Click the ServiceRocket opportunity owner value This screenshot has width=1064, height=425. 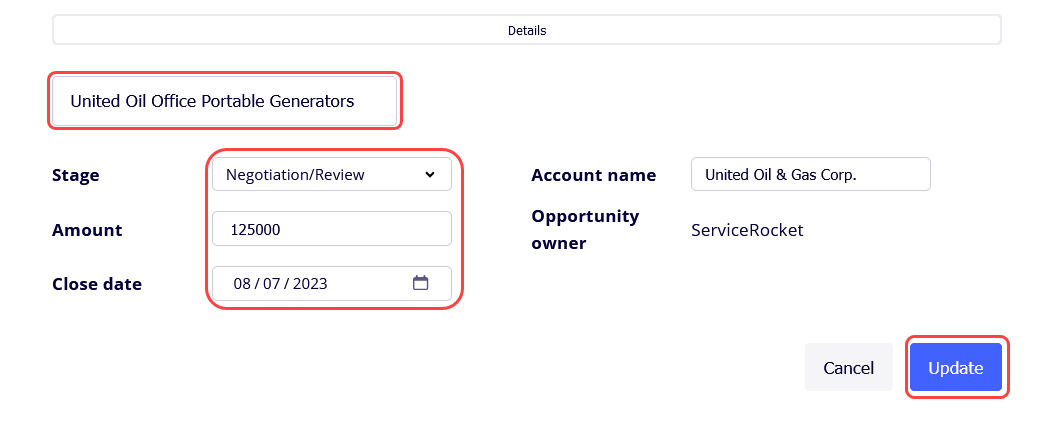(747, 230)
